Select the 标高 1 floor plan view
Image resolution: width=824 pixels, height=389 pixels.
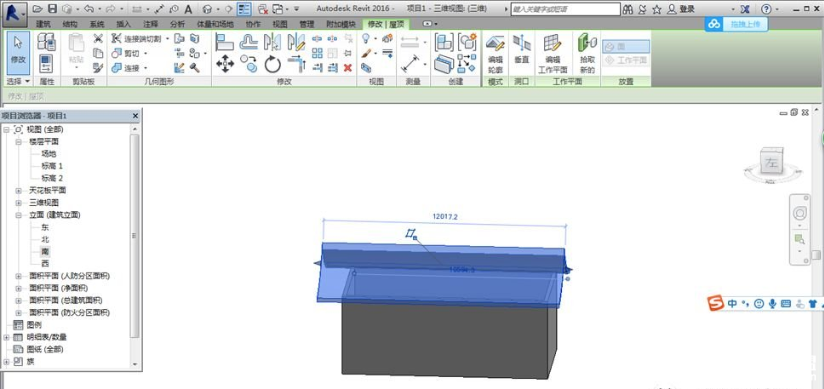(x=52, y=166)
